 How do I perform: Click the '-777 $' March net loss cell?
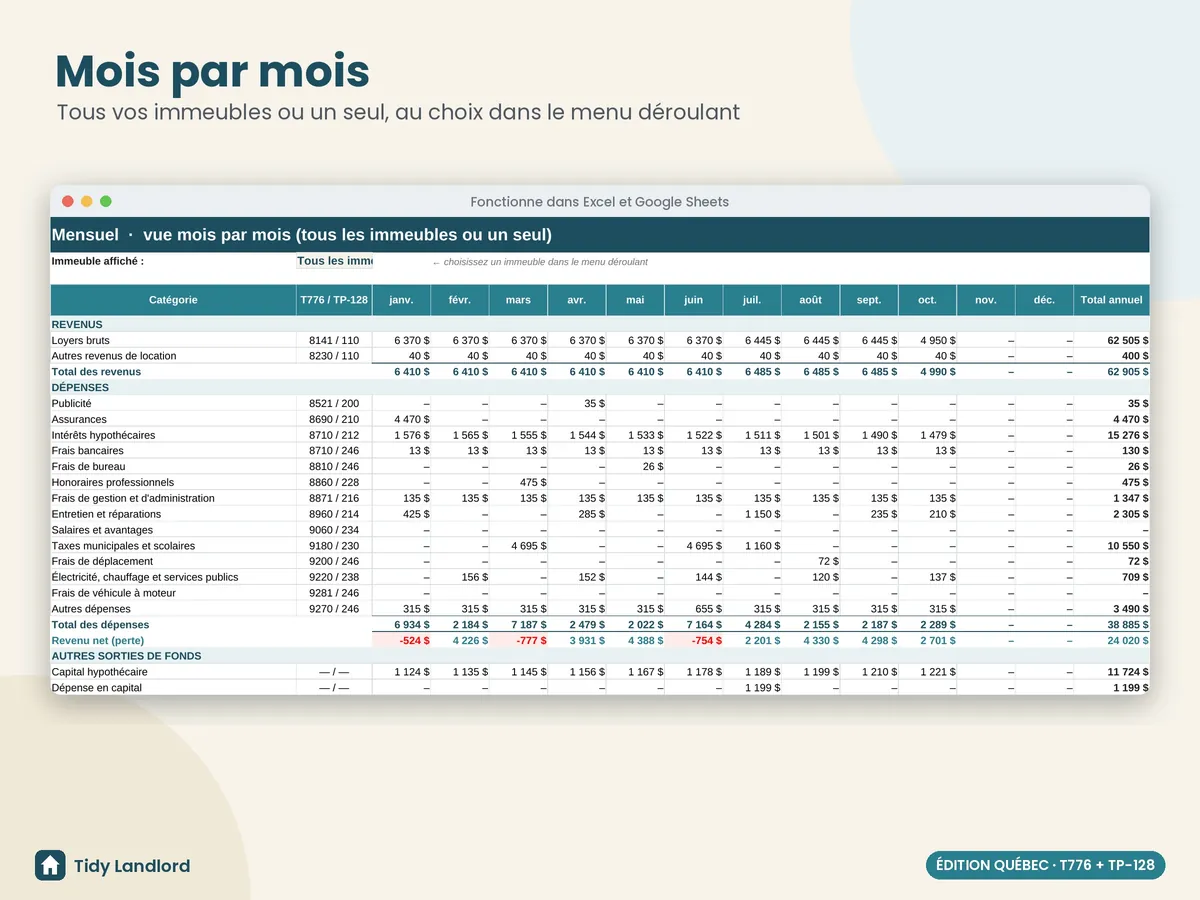(x=519, y=640)
